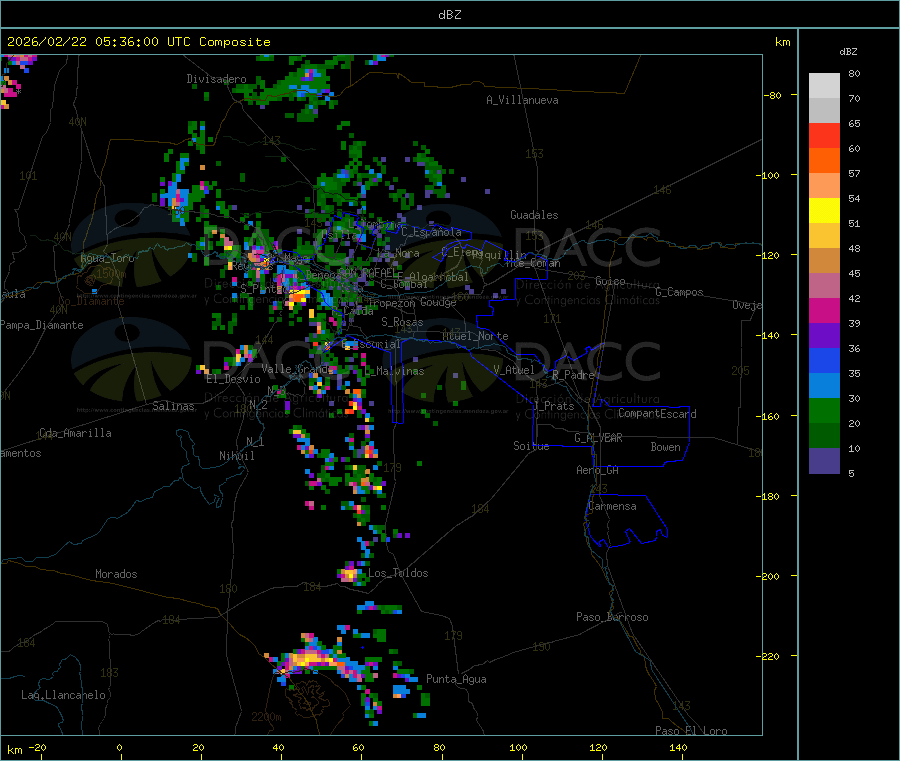Screen dimensions: 900x761
Task: Click the Paso_Barroso map label
Action: coord(612,617)
